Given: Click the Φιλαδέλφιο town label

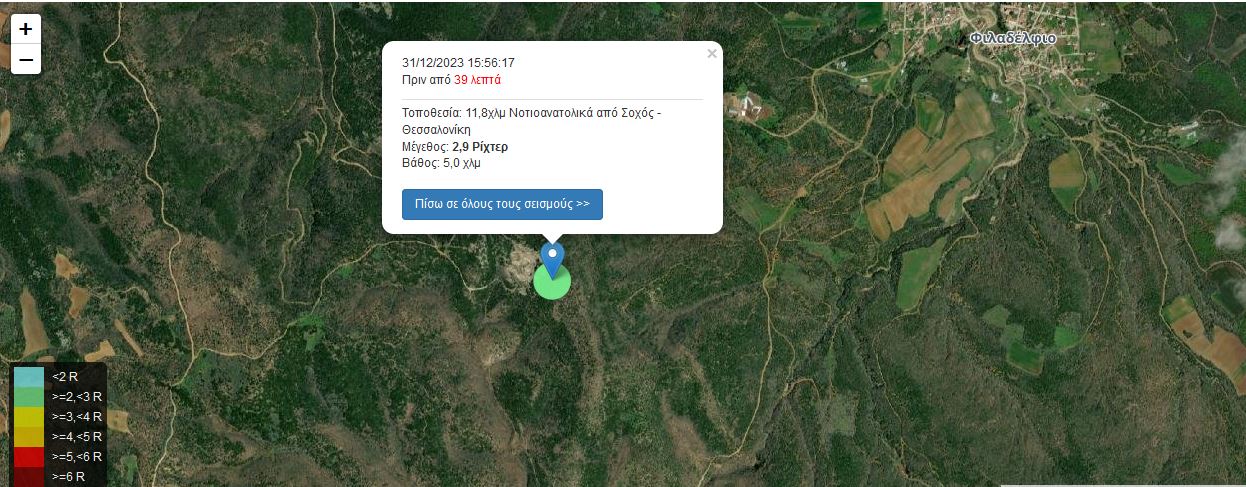Looking at the screenshot, I should (1013, 39).
